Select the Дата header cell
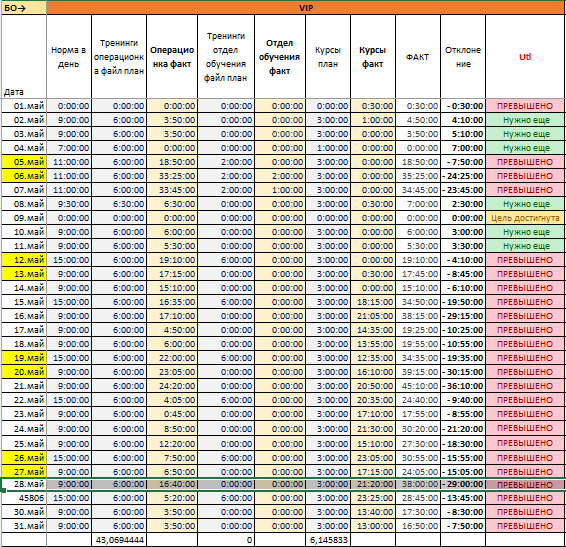Image resolution: width=566 pixels, height=547 pixels. (24, 57)
